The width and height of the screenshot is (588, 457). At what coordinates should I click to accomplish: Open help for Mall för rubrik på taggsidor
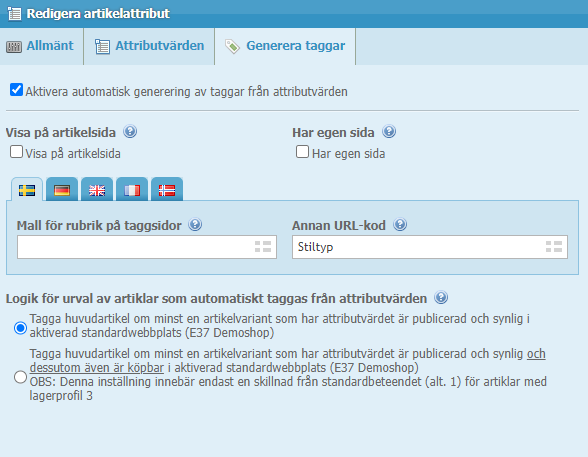click(x=195, y=225)
